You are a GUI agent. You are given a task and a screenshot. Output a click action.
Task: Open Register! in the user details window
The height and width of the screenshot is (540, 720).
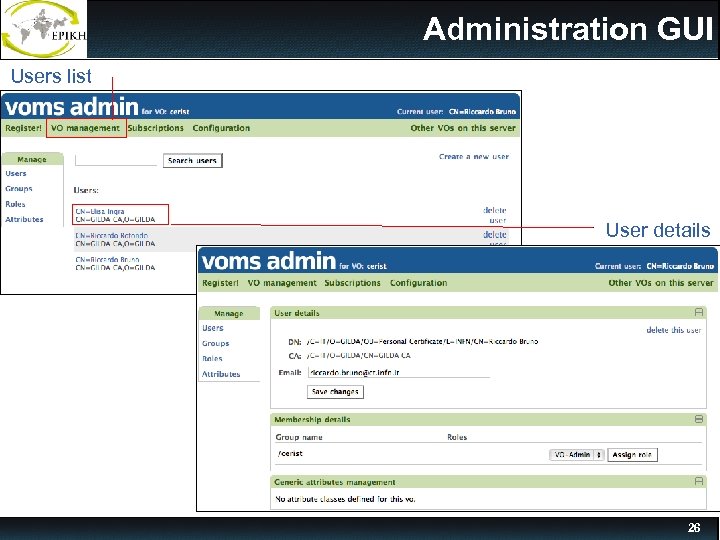coord(220,283)
